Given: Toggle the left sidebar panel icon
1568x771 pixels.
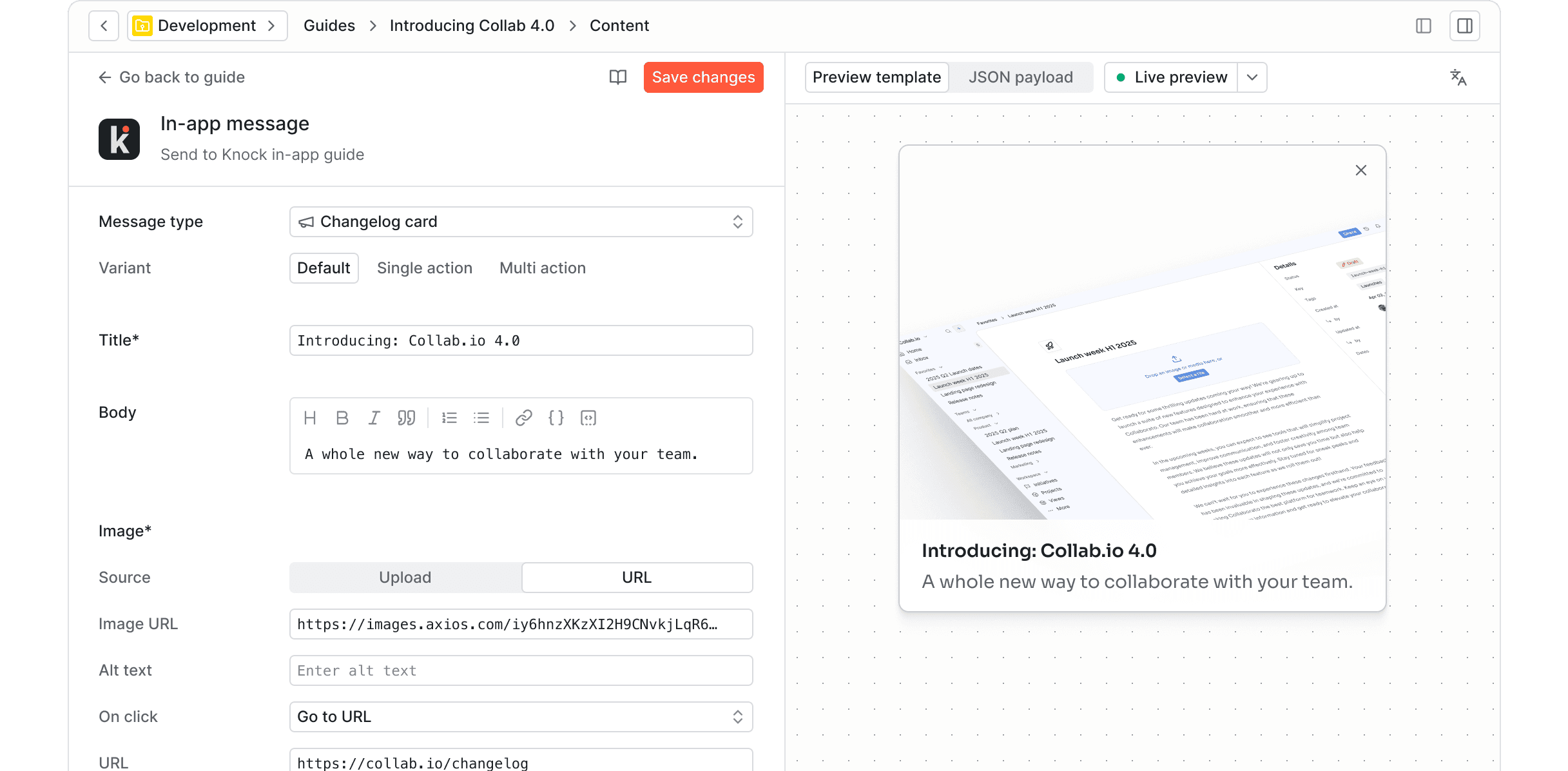Looking at the screenshot, I should tap(1423, 25).
